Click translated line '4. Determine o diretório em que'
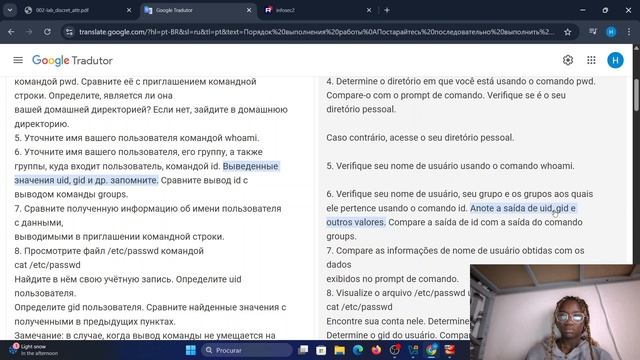Viewport: 640px width, 360px height. [x=460, y=81]
